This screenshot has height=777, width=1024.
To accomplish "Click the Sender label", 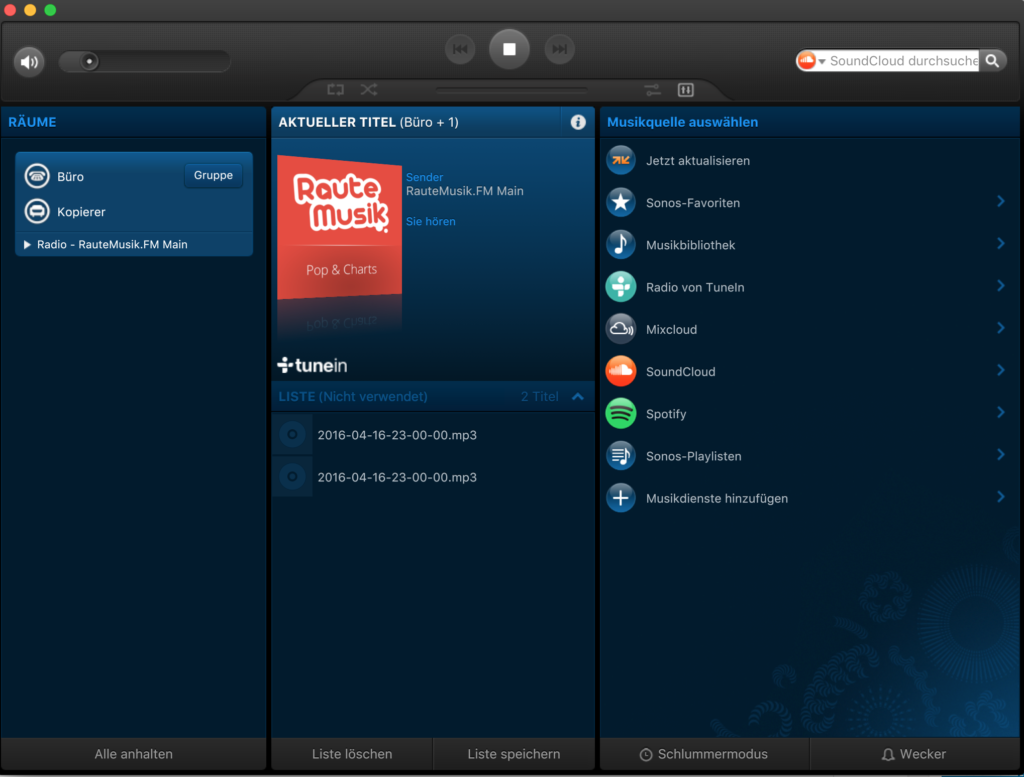I will click(x=424, y=177).
